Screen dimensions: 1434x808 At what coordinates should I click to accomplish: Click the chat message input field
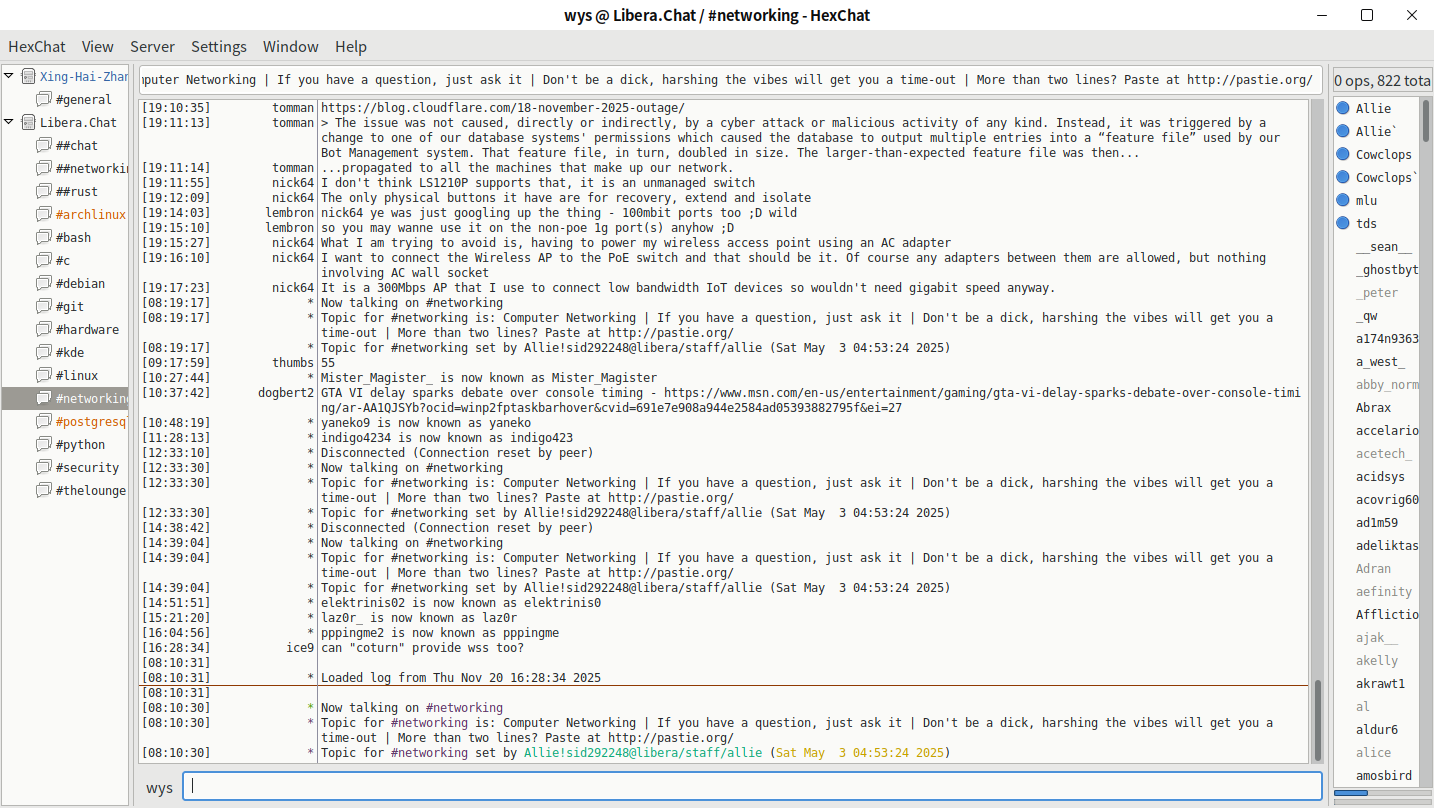(751, 786)
